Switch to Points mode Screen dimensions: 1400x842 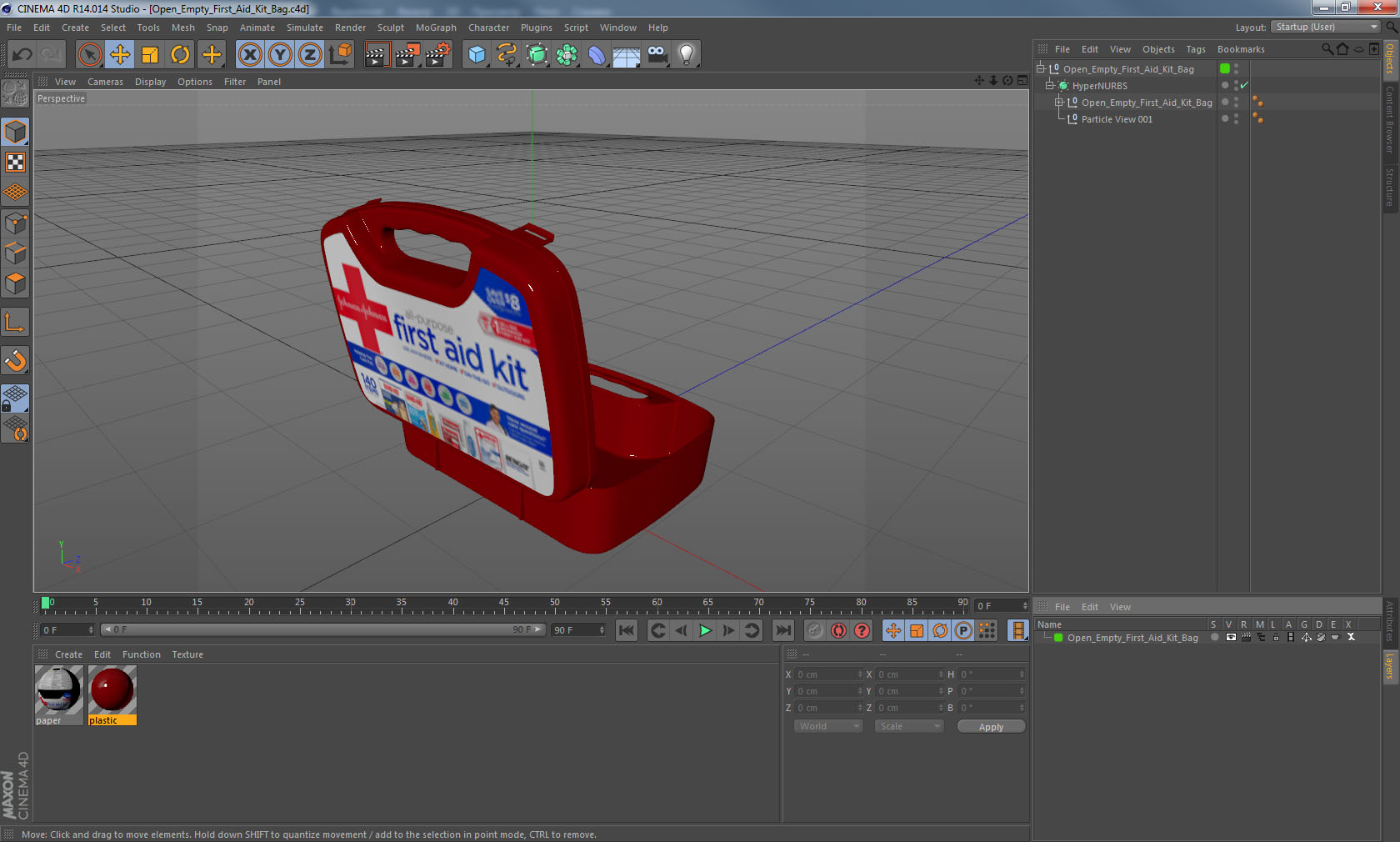15,223
